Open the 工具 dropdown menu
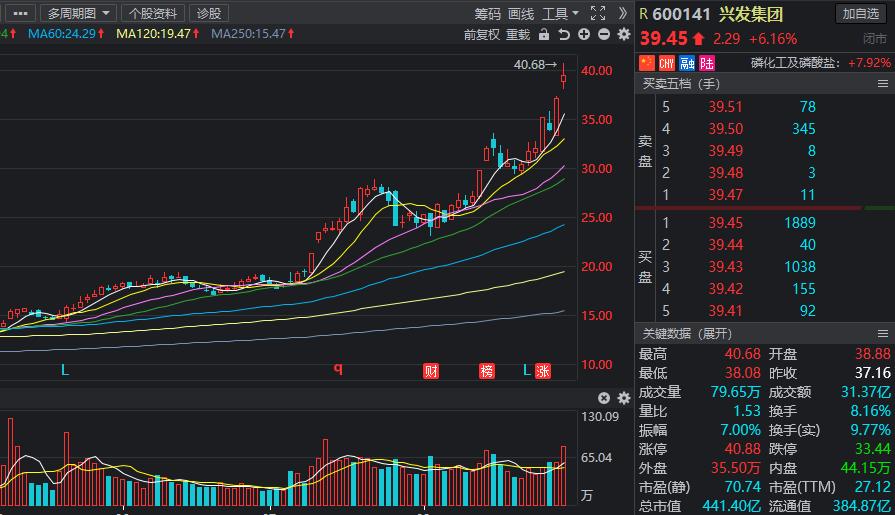 pos(560,13)
